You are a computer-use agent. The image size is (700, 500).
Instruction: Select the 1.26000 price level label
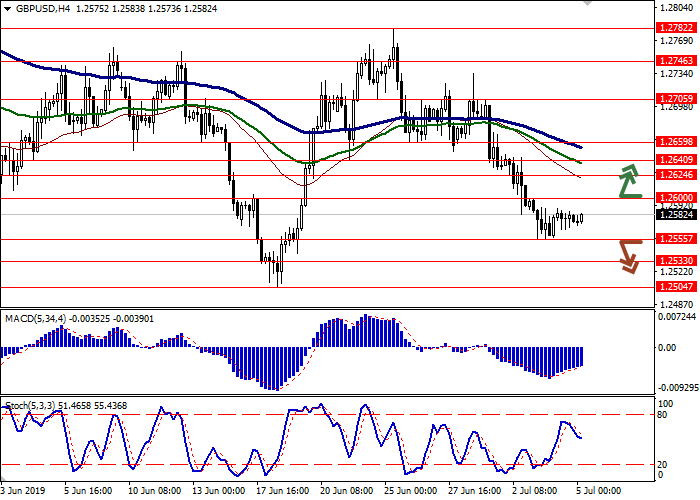pyautogui.click(x=677, y=198)
